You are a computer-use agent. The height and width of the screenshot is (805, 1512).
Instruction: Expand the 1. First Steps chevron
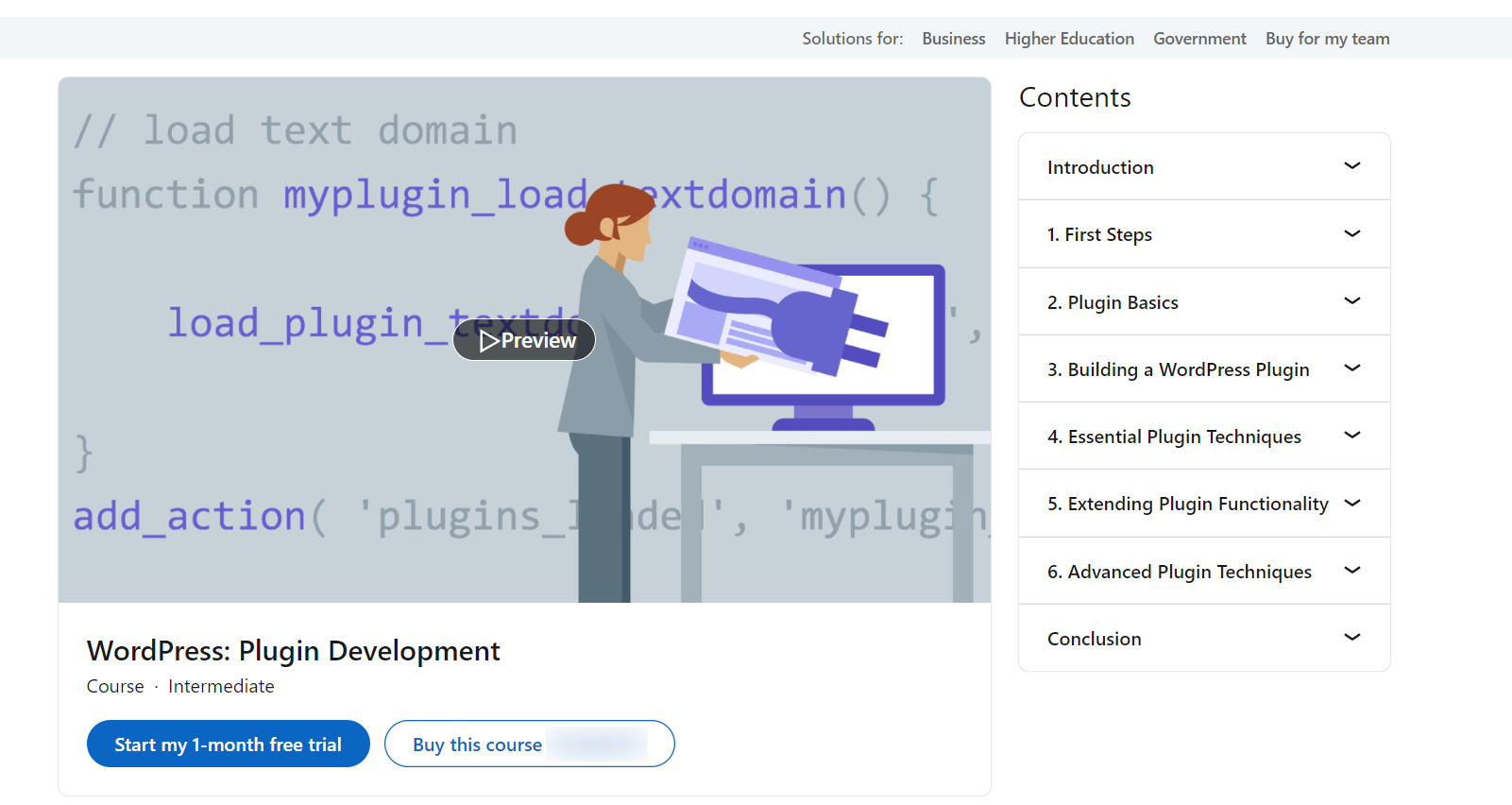point(1352,233)
